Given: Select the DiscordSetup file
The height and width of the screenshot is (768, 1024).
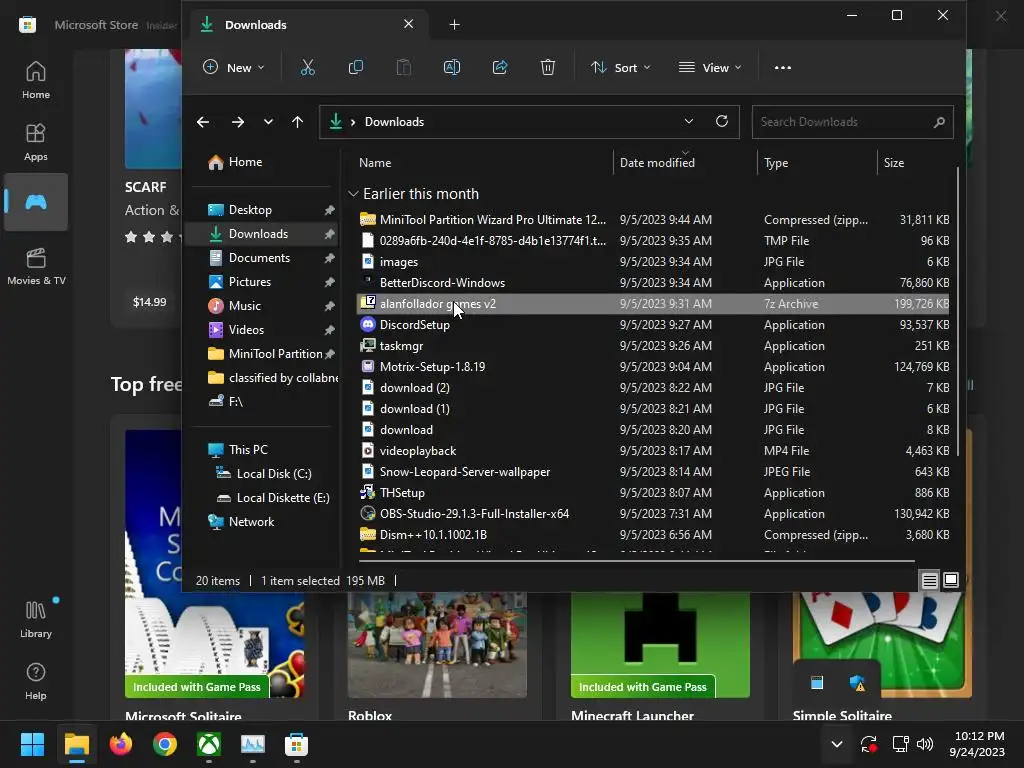Looking at the screenshot, I should (x=654, y=325).
